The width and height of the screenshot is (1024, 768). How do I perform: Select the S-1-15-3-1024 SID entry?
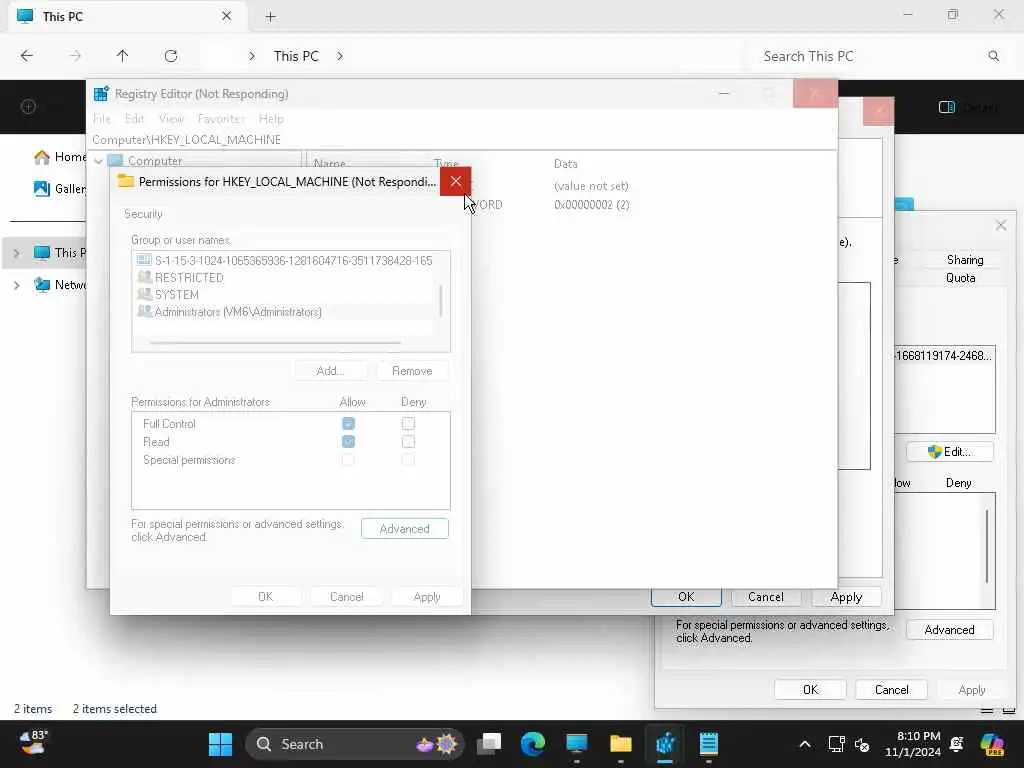coord(285,261)
